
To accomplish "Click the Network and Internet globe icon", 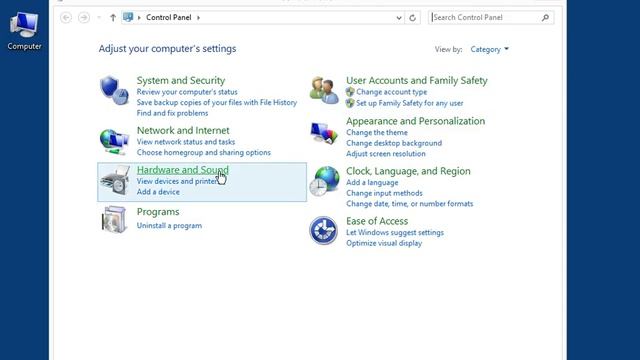I will pos(114,141).
